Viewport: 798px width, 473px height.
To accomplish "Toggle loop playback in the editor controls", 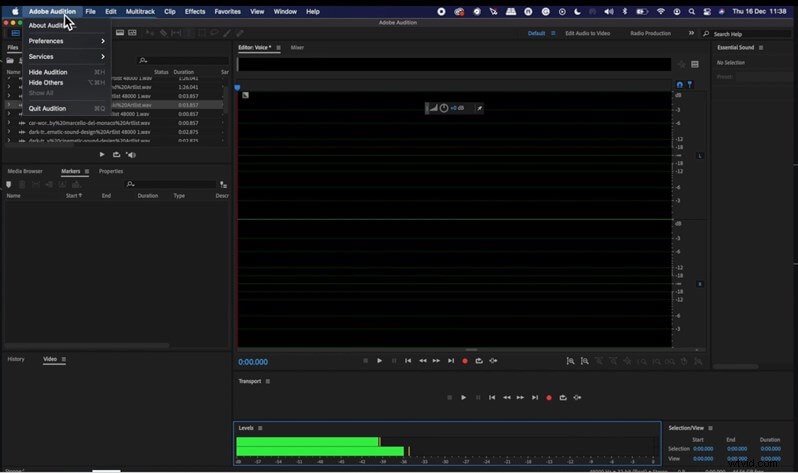I will click(x=479, y=360).
